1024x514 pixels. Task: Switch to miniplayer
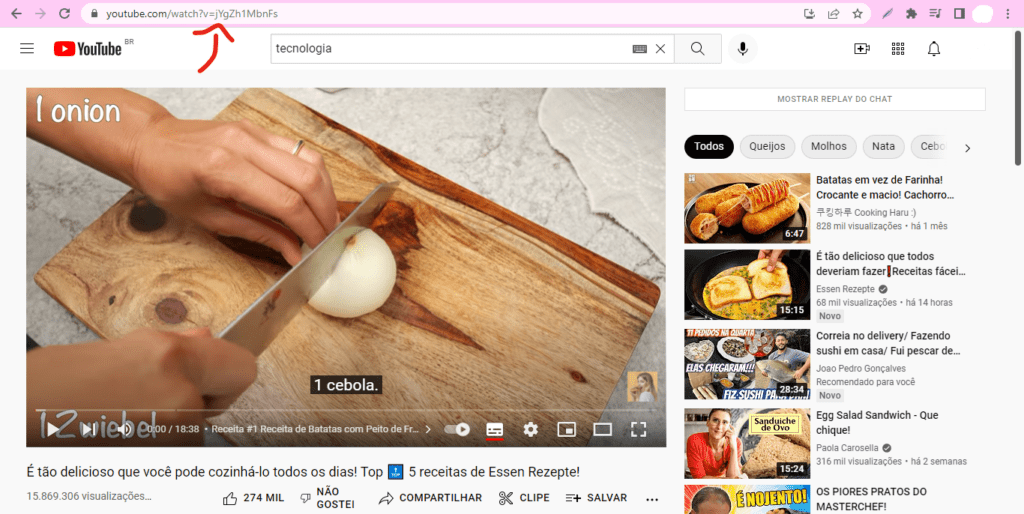(566, 429)
